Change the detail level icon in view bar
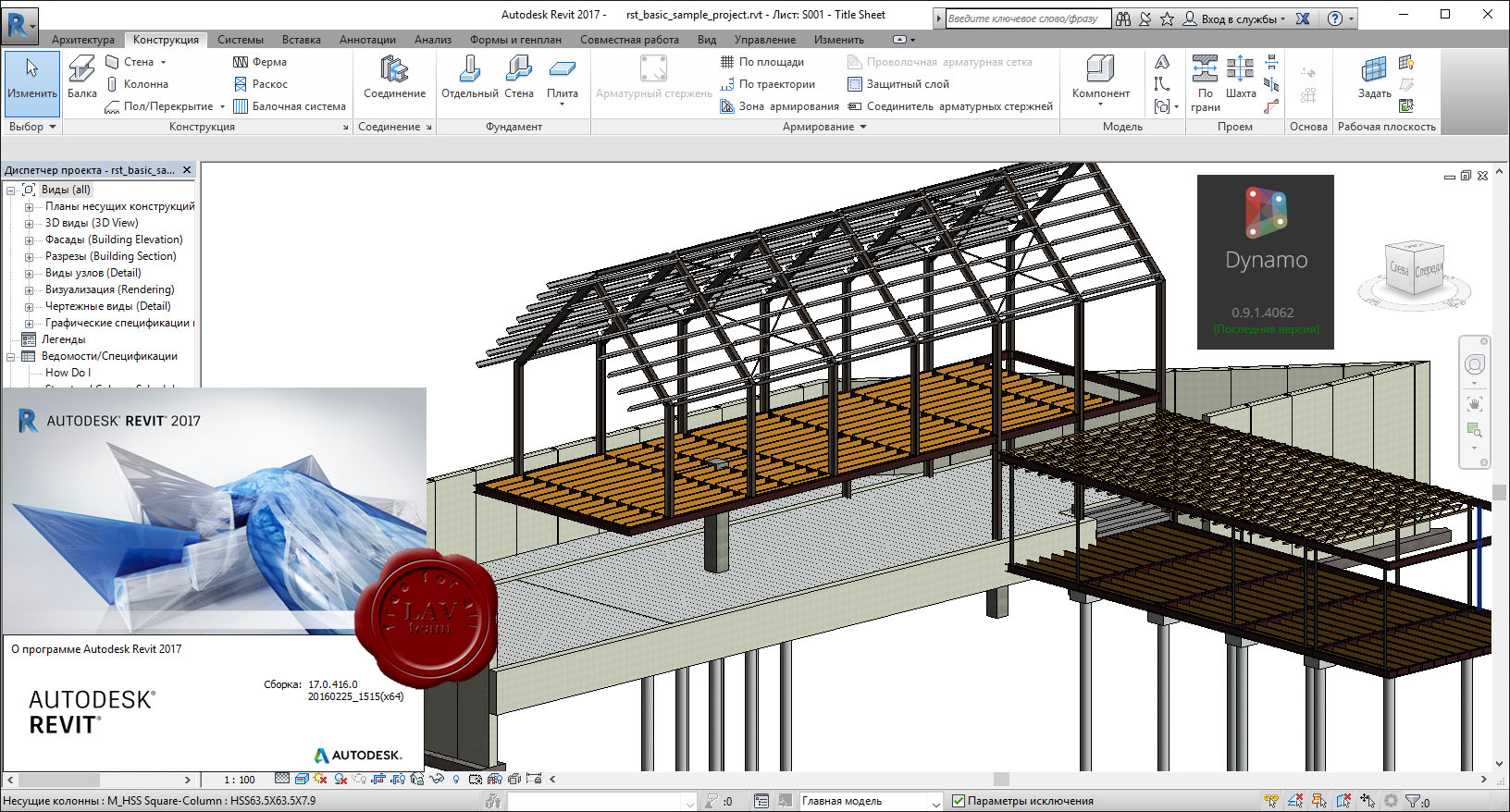 pos(282,779)
